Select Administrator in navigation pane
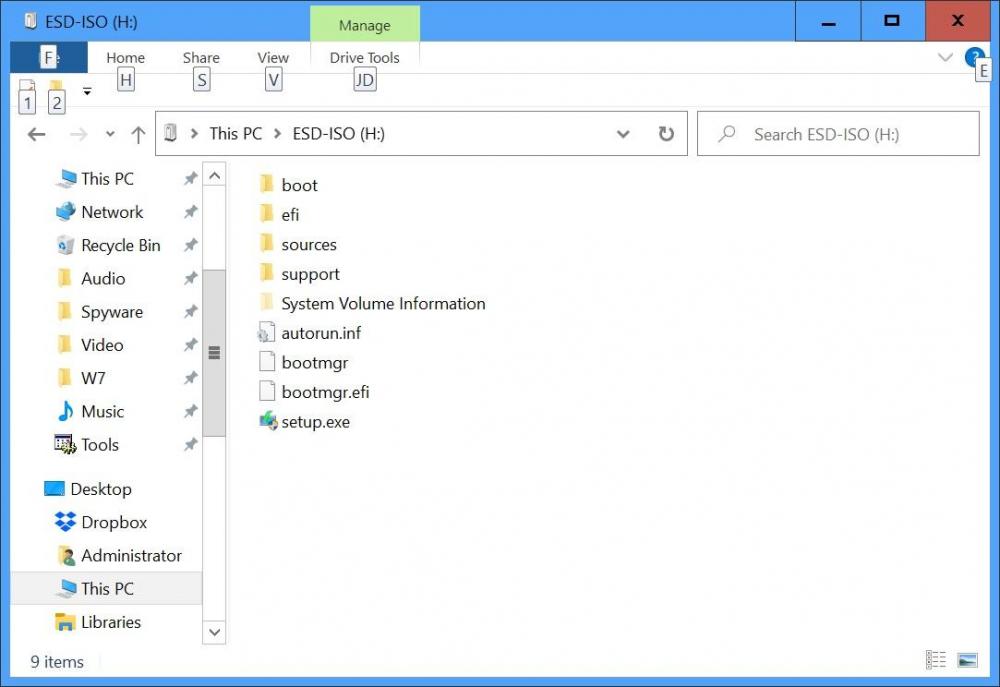The height and width of the screenshot is (687, 1000). [131, 555]
